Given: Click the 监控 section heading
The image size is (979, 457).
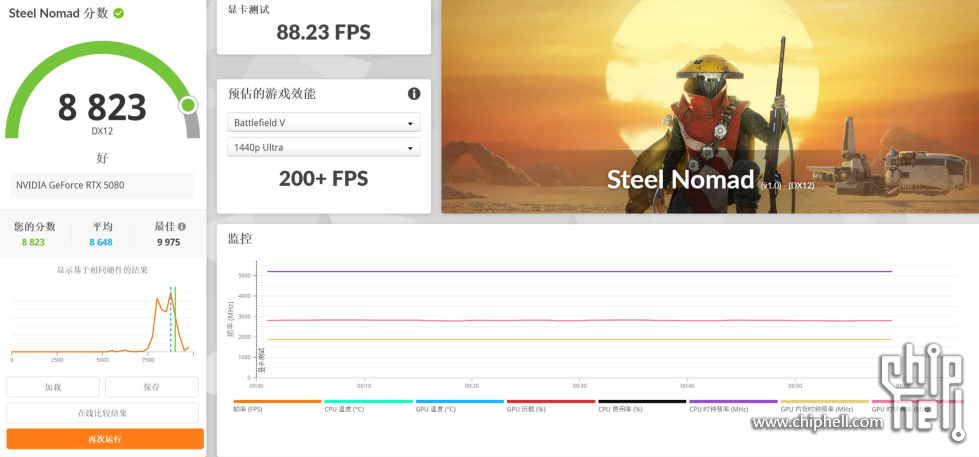Looking at the screenshot, I should pos(240,238).
